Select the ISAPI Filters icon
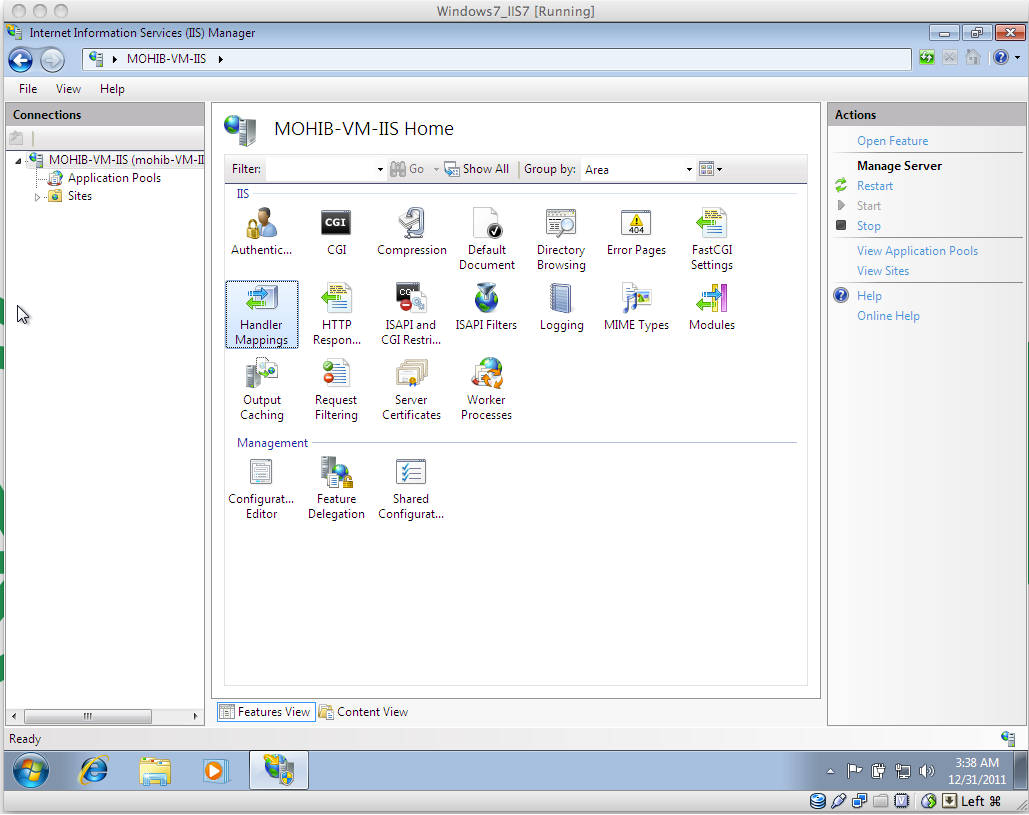 tap(486, 298)
